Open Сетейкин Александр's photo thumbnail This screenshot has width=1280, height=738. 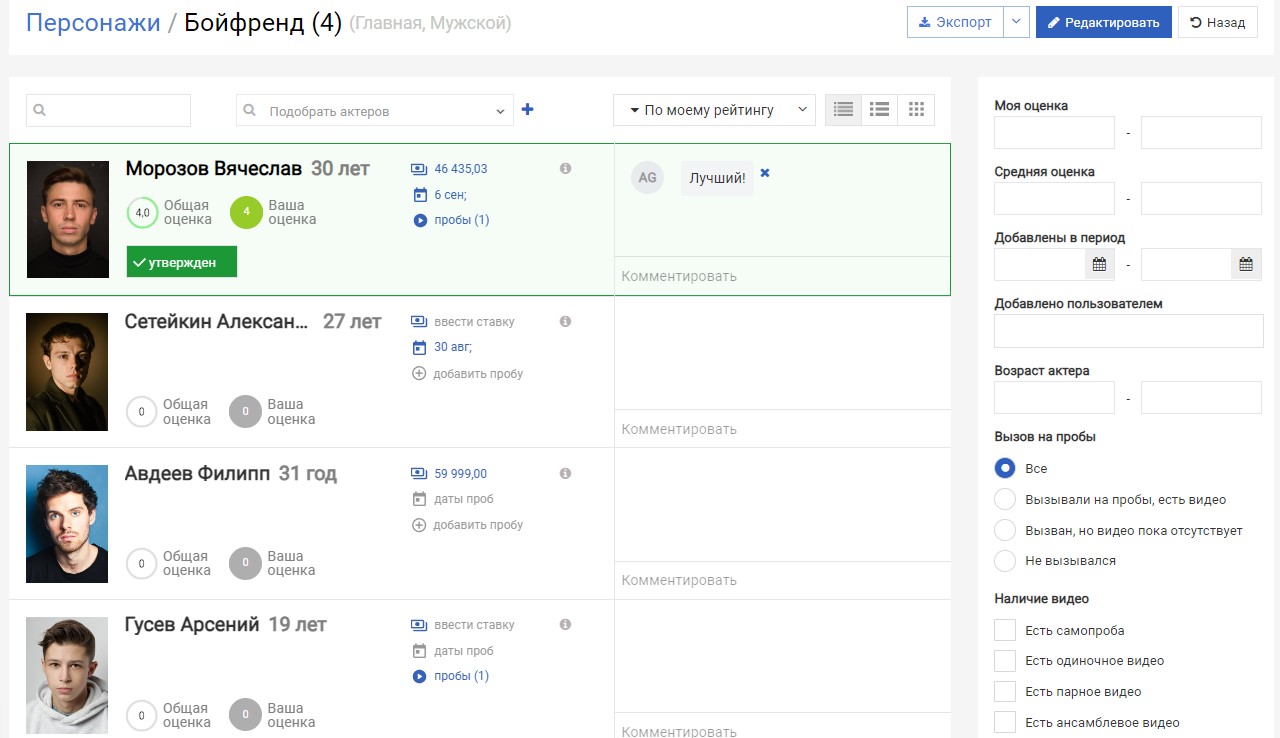[67, 372]
